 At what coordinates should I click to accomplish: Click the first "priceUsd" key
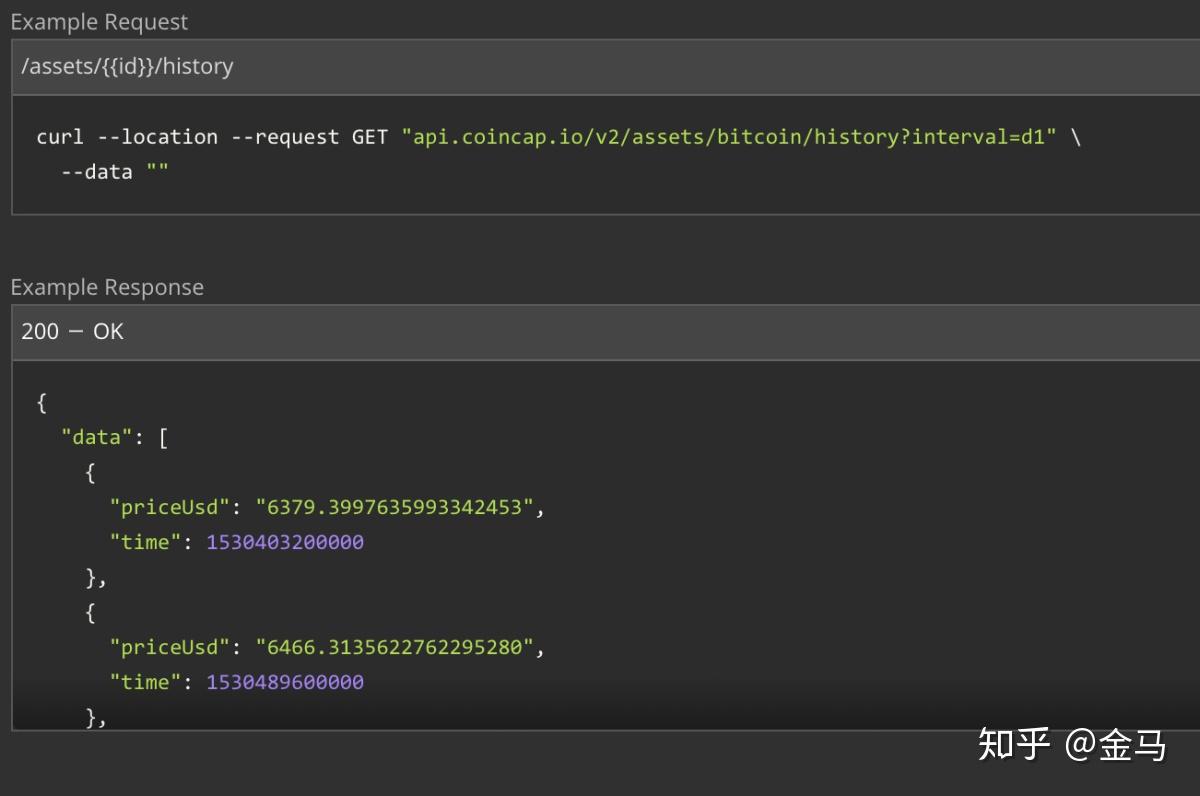170,507
